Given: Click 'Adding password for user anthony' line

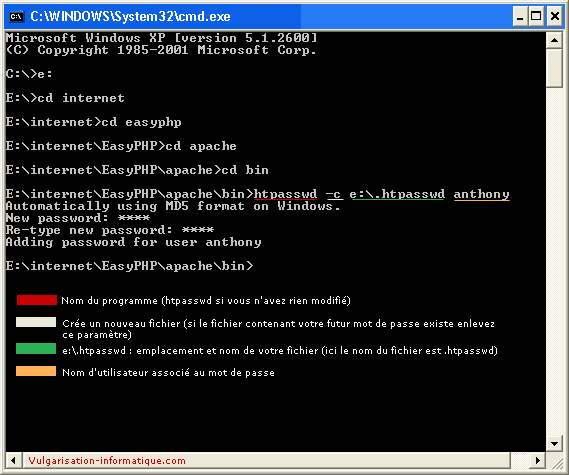Looking at the screenshot, I should [134, 242].
